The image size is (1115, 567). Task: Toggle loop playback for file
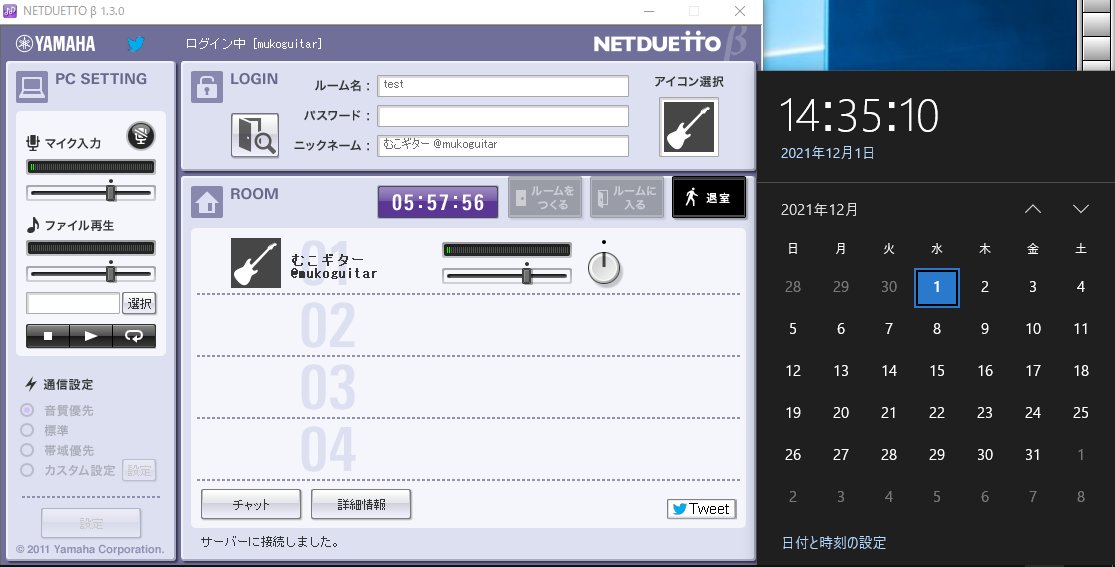(134, 336)
